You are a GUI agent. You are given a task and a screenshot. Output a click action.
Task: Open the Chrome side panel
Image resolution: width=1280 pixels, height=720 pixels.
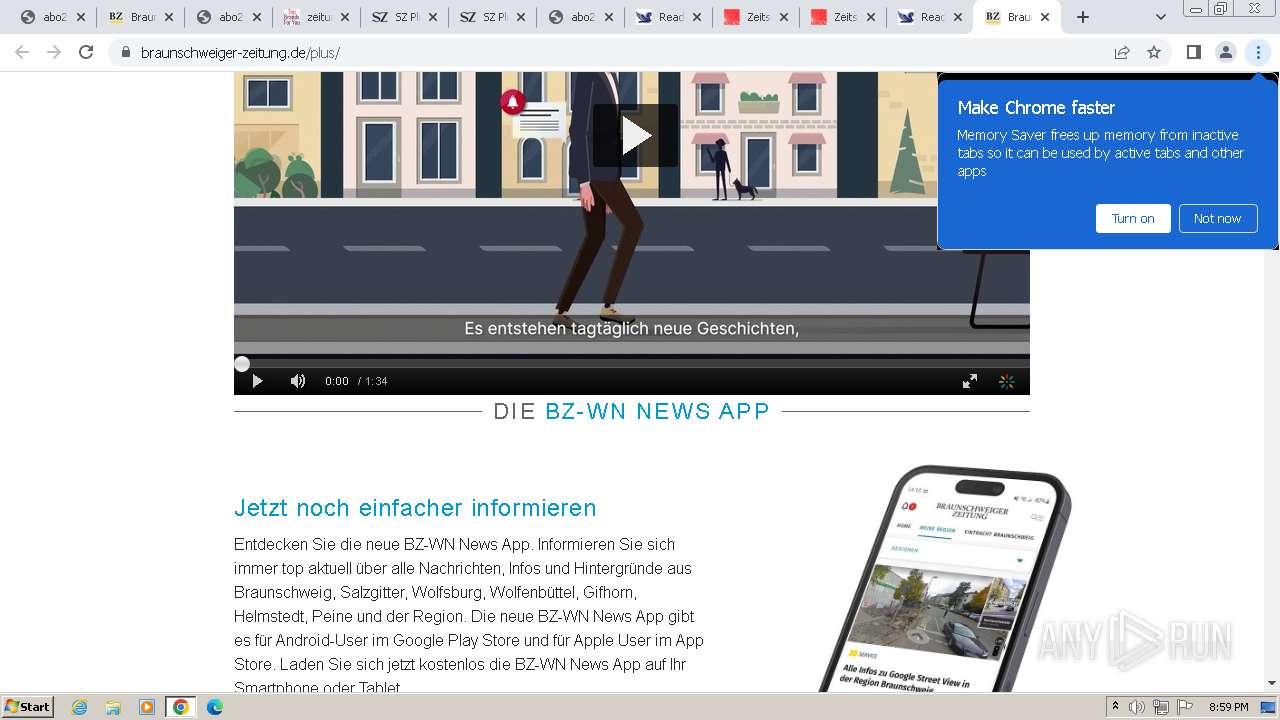[x=1193, y=52]
